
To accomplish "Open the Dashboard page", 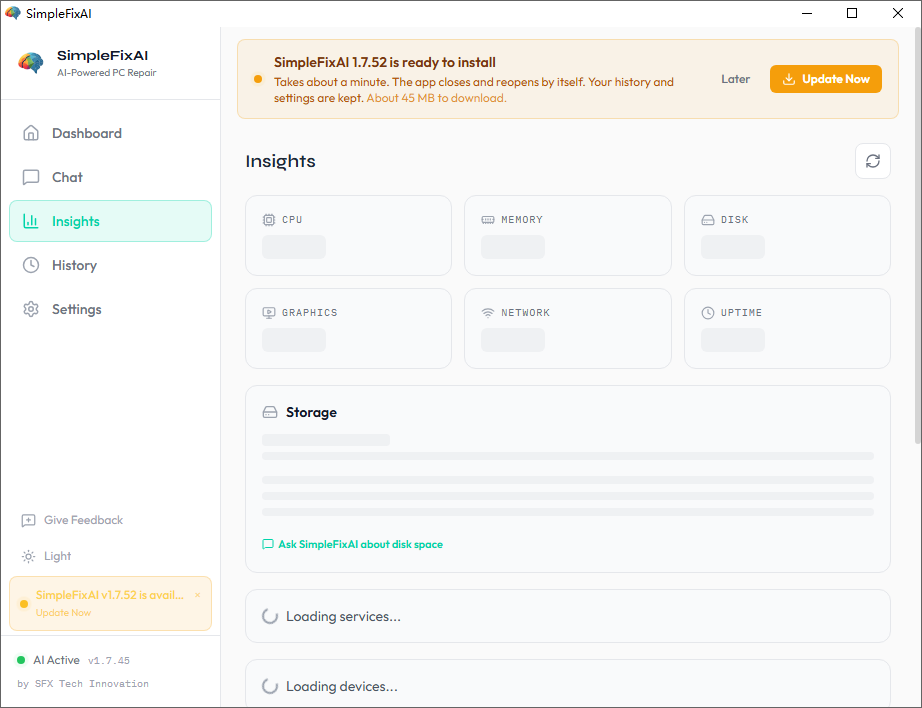I will coord(111,133).
